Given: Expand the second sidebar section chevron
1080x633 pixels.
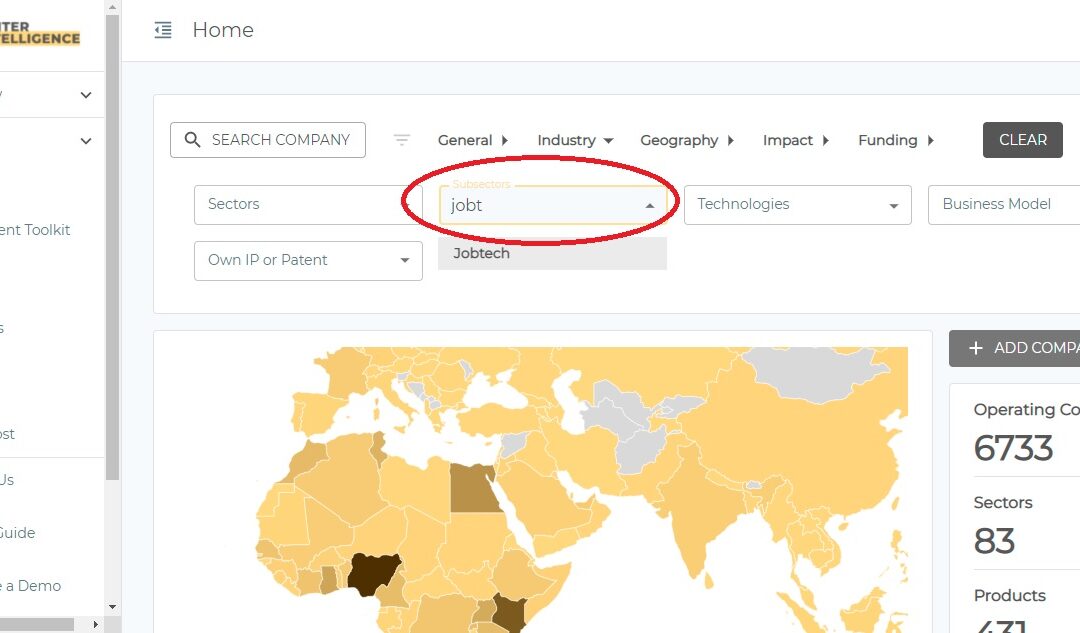Looking at the screenshot, I should [x=85, y=141].
